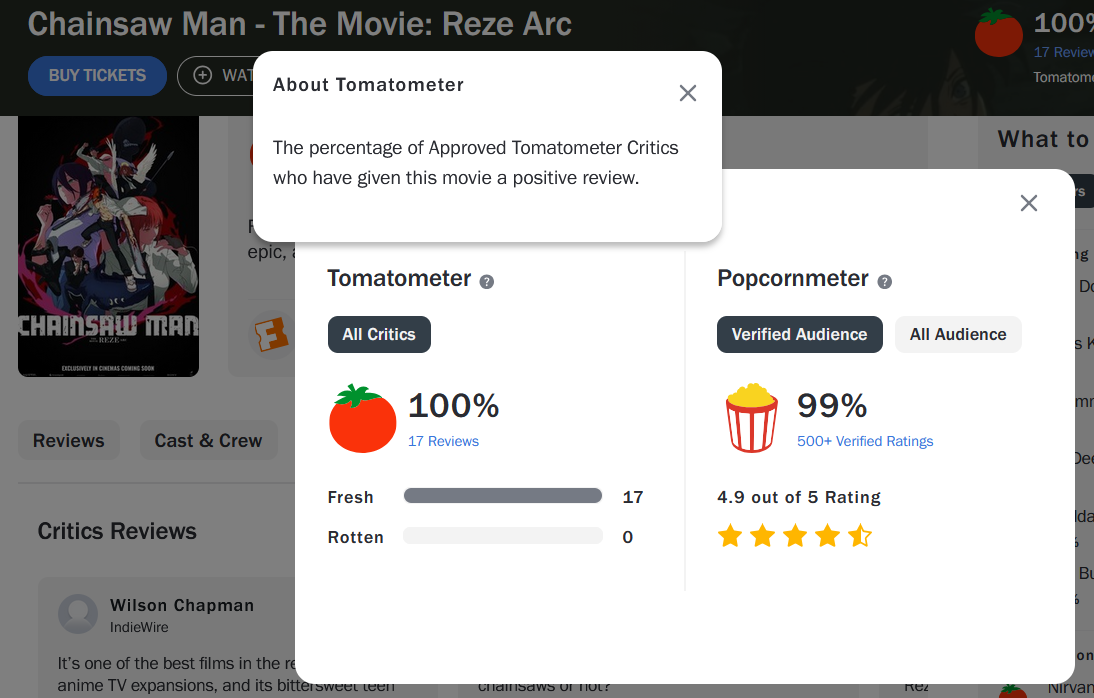Click the Popcornmeter help question icon

click(x=884, y=282)
